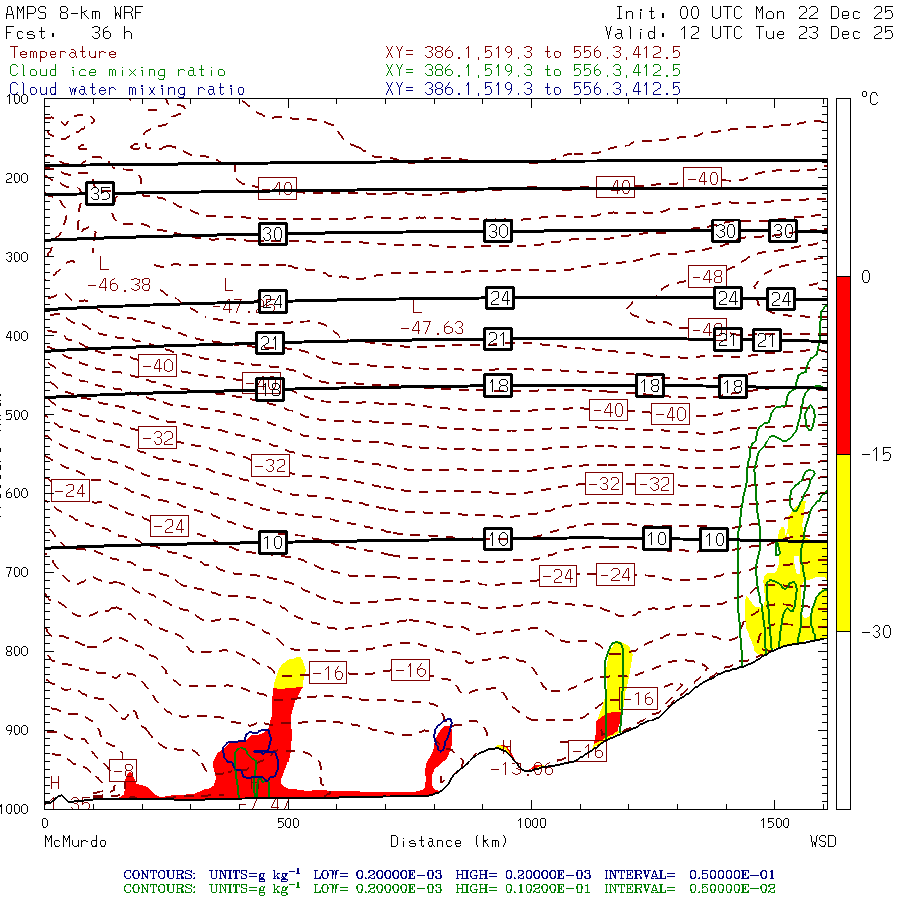The image size is (900, 900).
Task: Click the '100' pressure axis label
Action: (17, 99)
